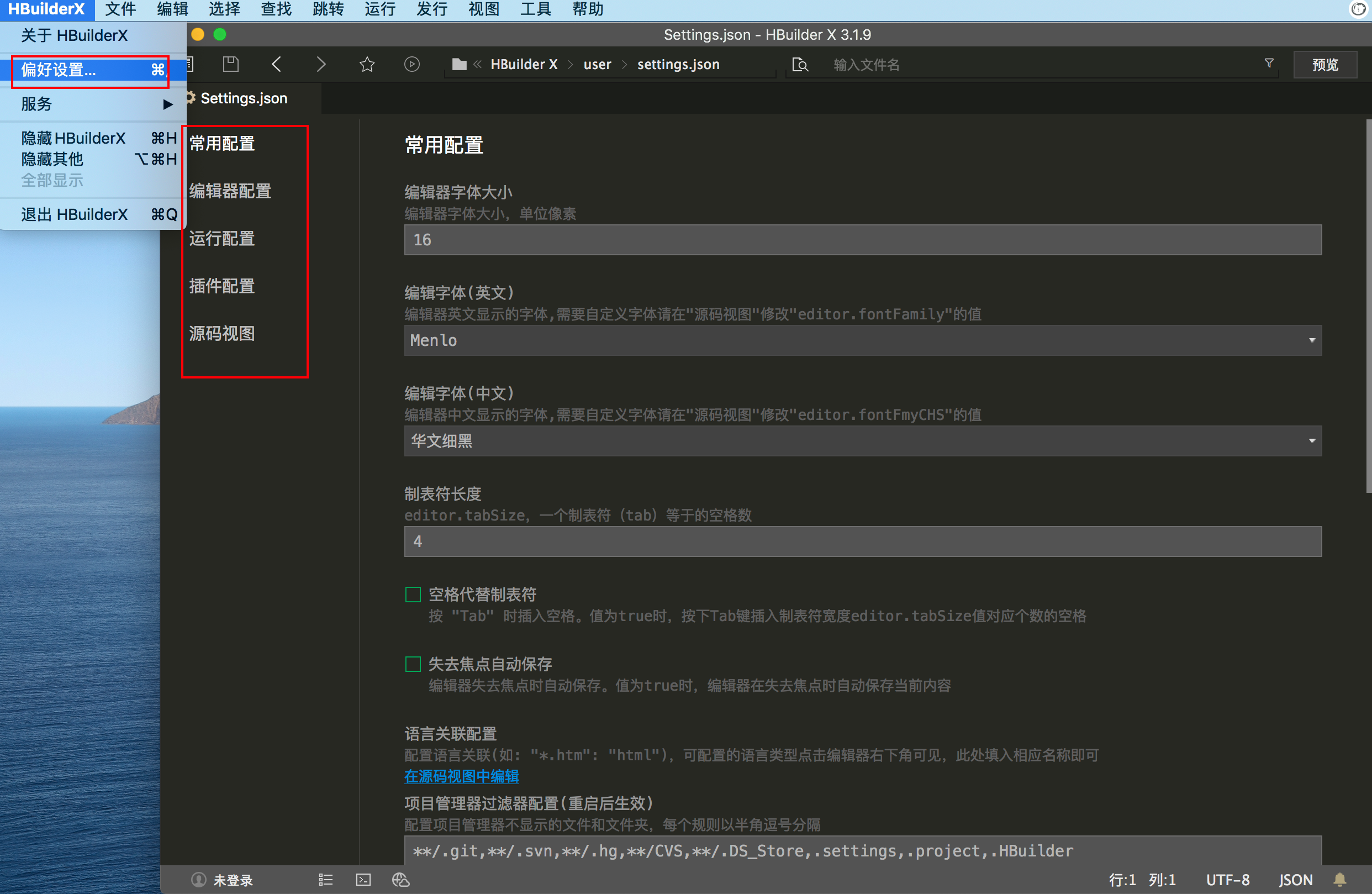This screenshot has height=894, width=1372.
Task: Click the forward navigation arrow
Action: 321,64
